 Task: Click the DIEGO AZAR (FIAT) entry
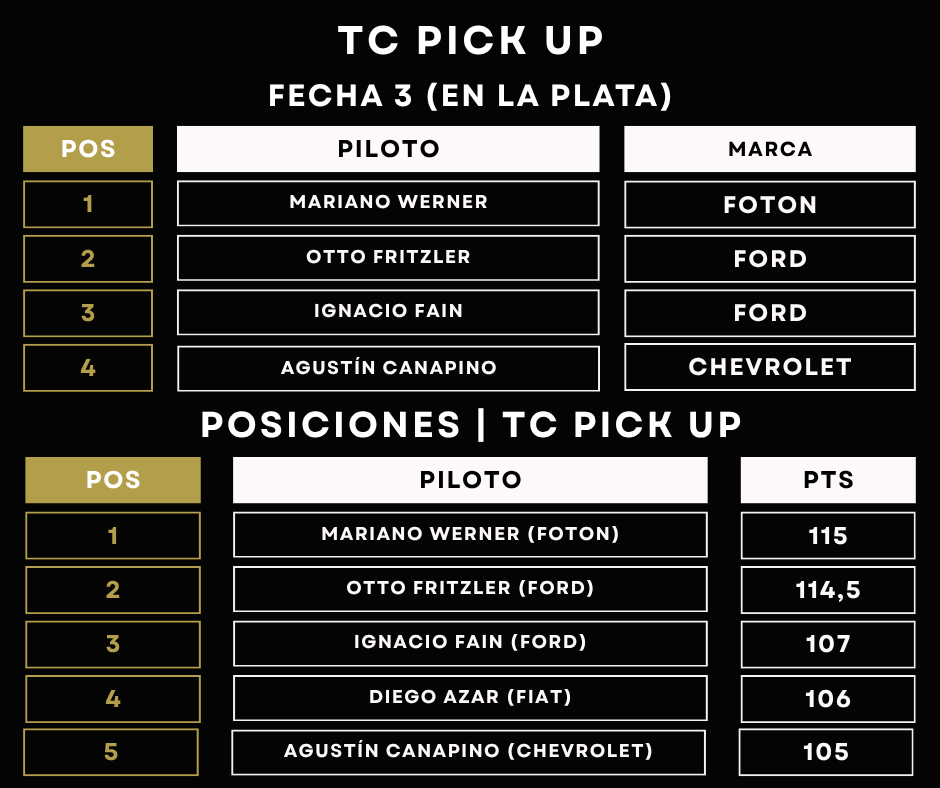470,697
